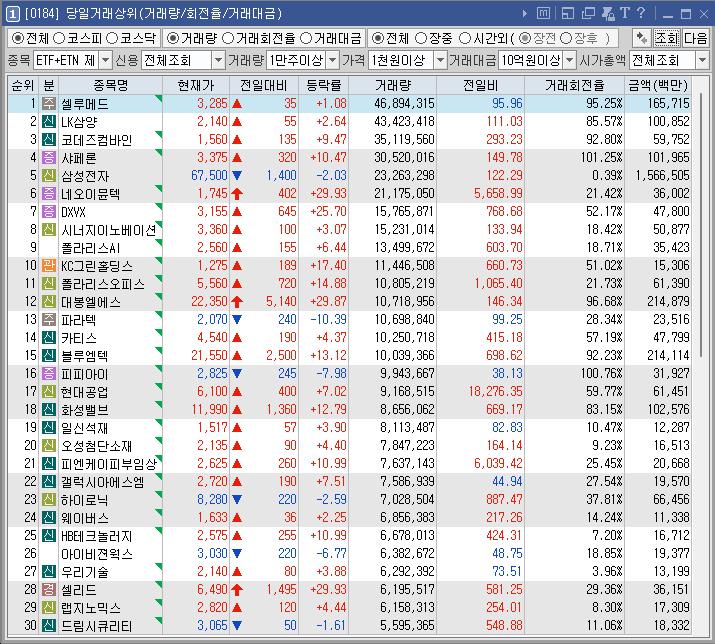Viewport: 715px width, 644px height.
Task: Open help via the question mark icon
Action: click(x=641, y=13)
